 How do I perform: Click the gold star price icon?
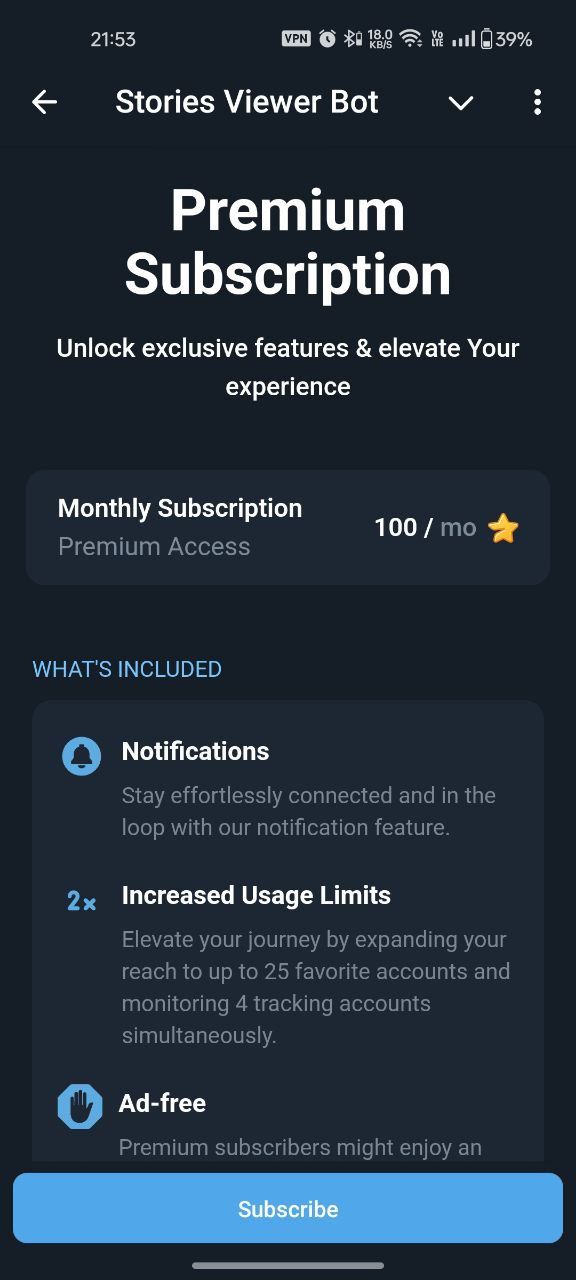point(503,528)
